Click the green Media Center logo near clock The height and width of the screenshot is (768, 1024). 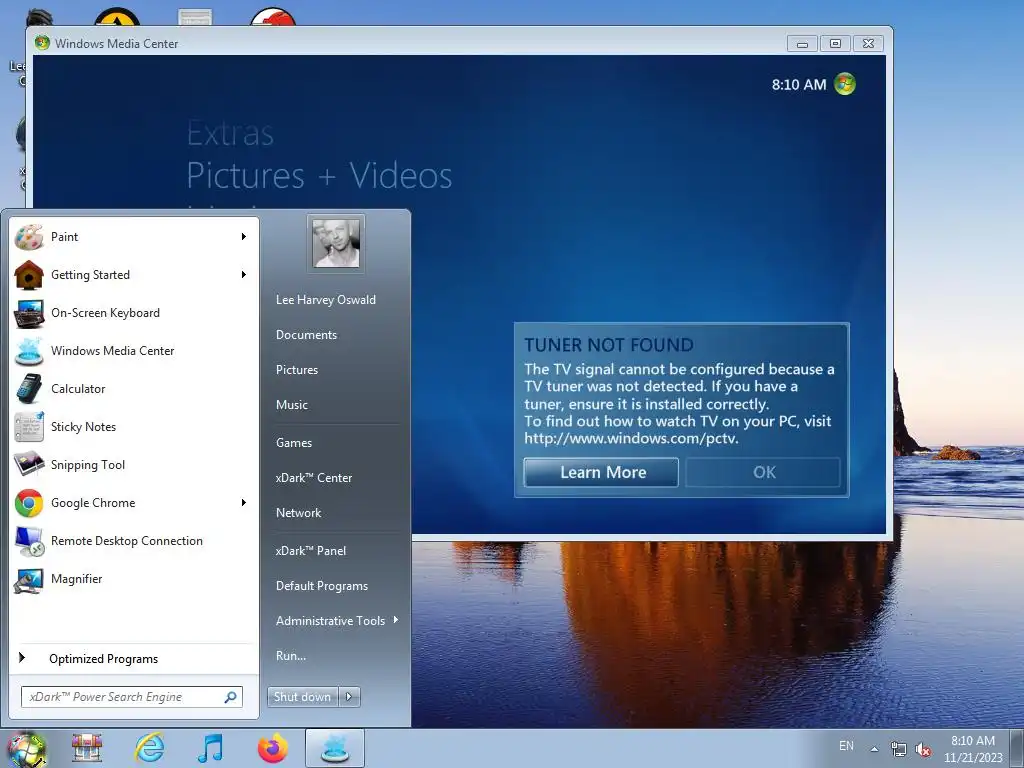[844, 84]
